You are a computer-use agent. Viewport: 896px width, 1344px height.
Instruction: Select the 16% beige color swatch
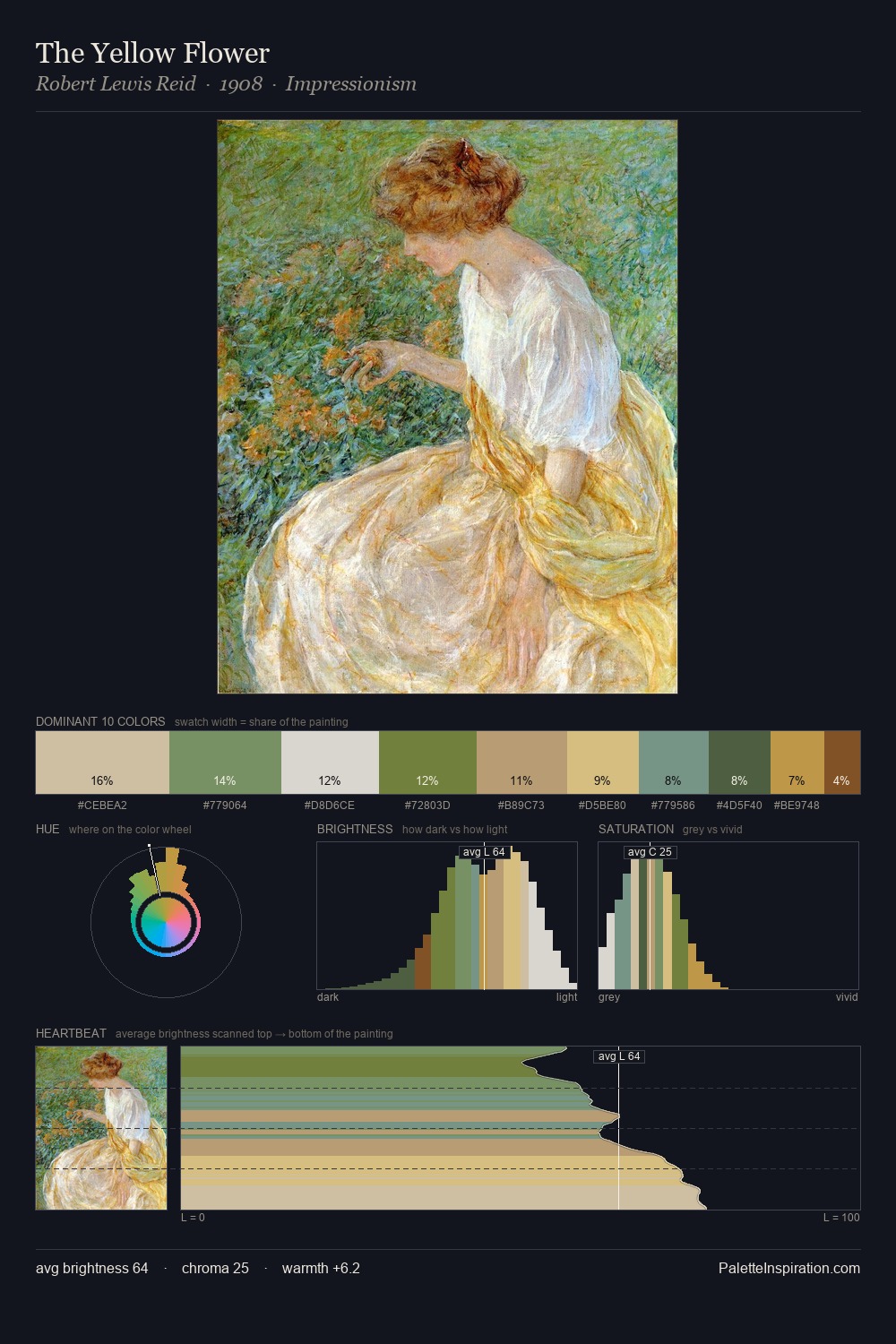pyautogui.click(x=102, y=762)
